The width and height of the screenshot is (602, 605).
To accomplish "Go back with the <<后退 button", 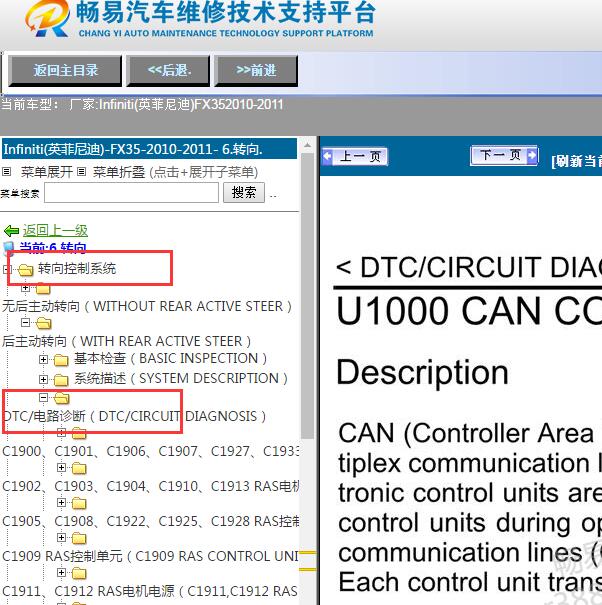I will [169, 71].
